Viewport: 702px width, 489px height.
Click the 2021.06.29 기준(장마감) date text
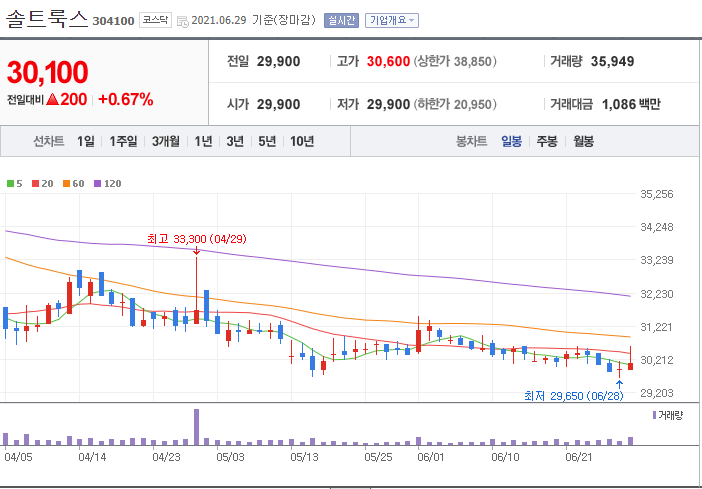tap(253, 20)
